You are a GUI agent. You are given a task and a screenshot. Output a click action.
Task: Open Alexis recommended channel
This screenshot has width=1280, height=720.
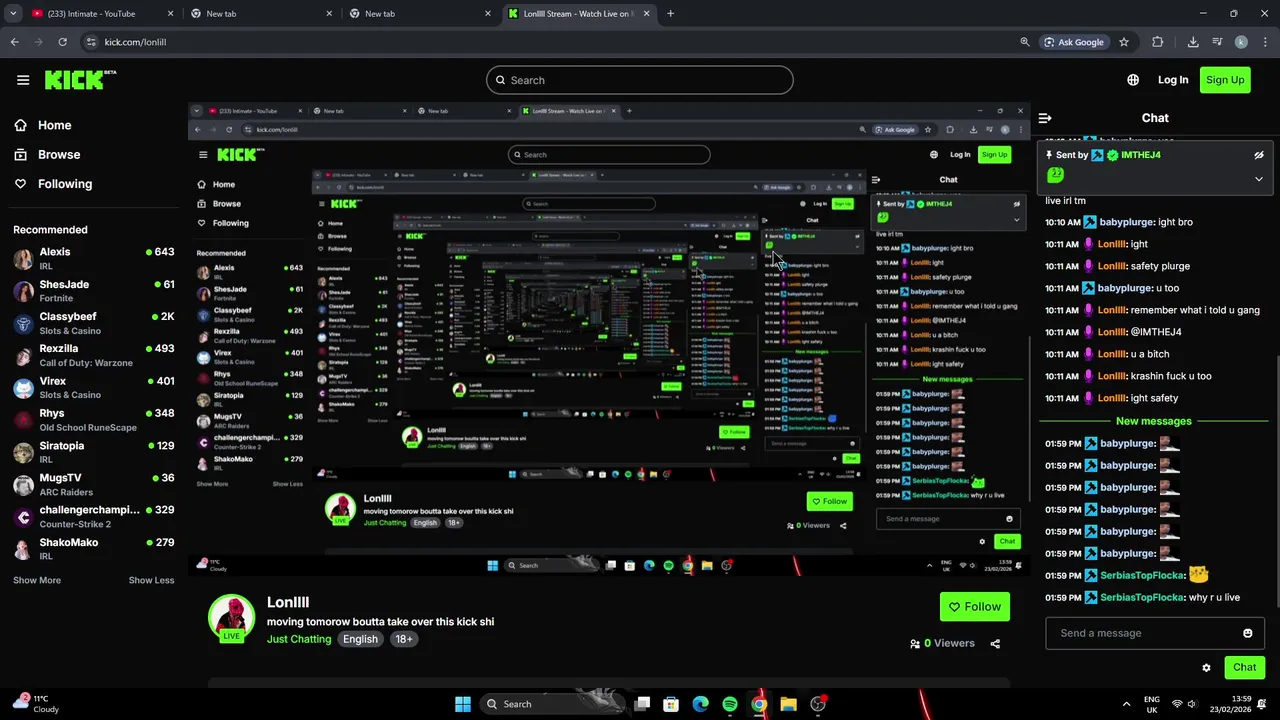click(93, 259)
